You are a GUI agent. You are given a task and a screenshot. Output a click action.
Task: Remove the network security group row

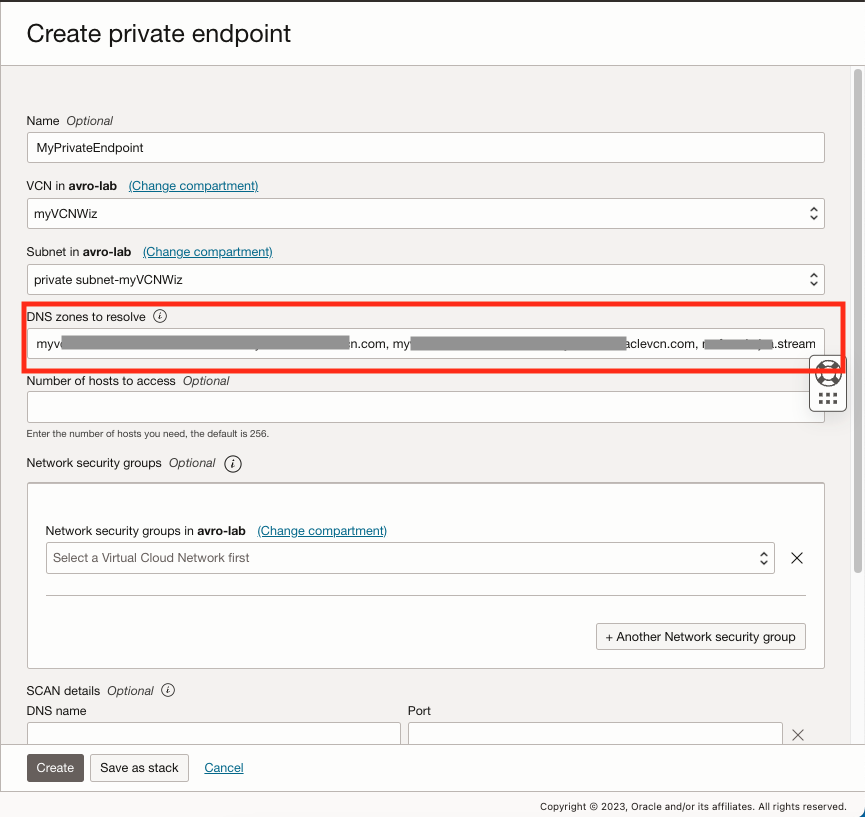point(797,558)
